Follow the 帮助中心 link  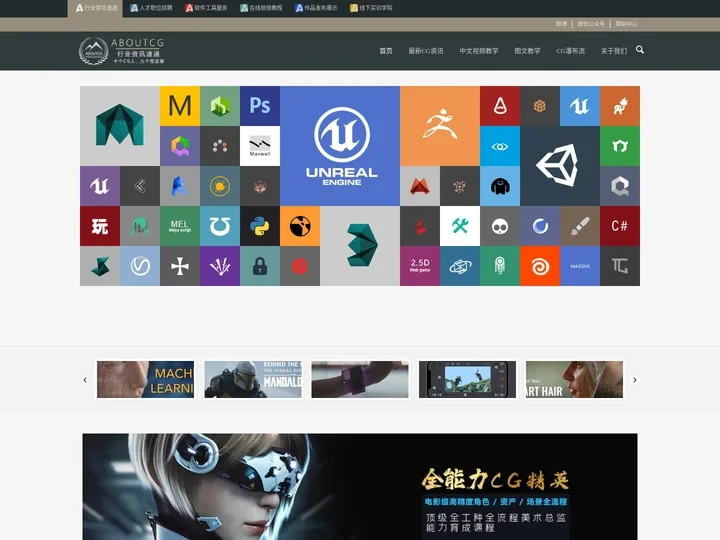click(626, 24)
